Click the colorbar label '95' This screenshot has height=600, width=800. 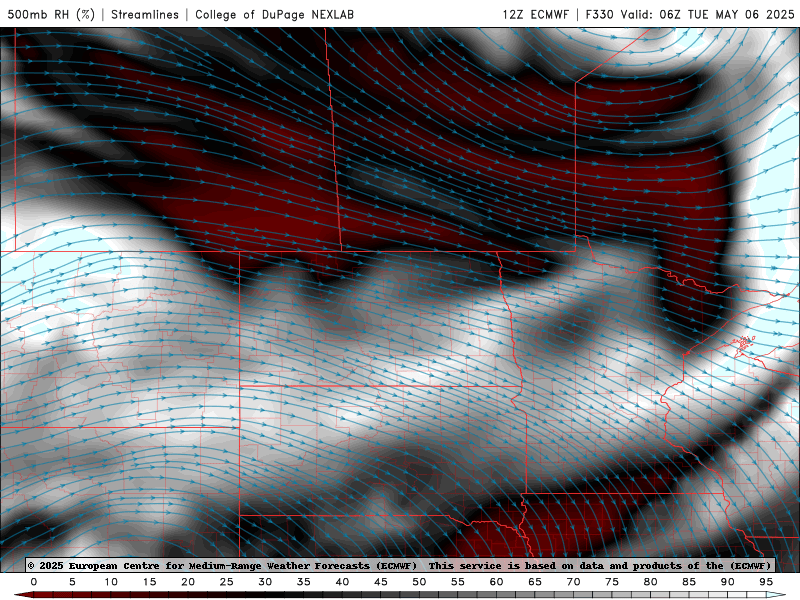766,582
